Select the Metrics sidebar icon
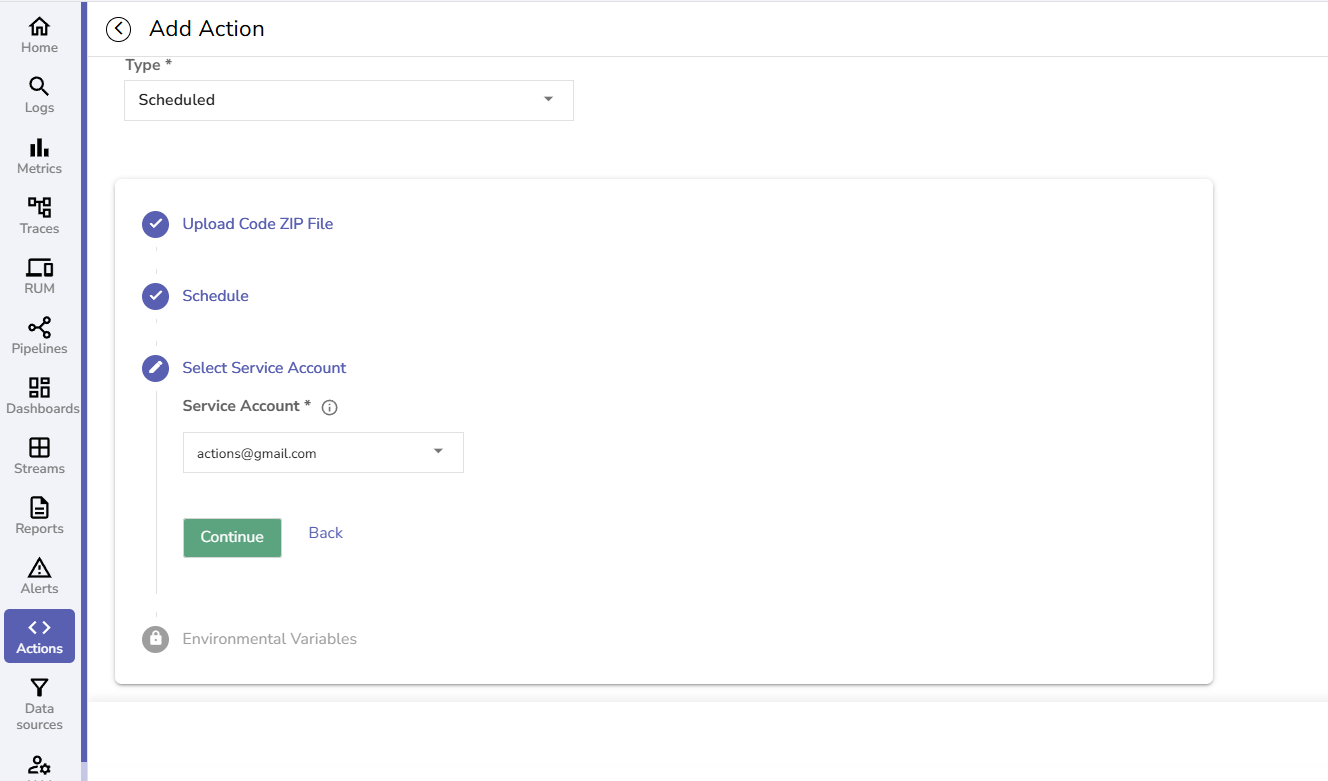This screenshot has height=781, width=1328. click(39, 156)
